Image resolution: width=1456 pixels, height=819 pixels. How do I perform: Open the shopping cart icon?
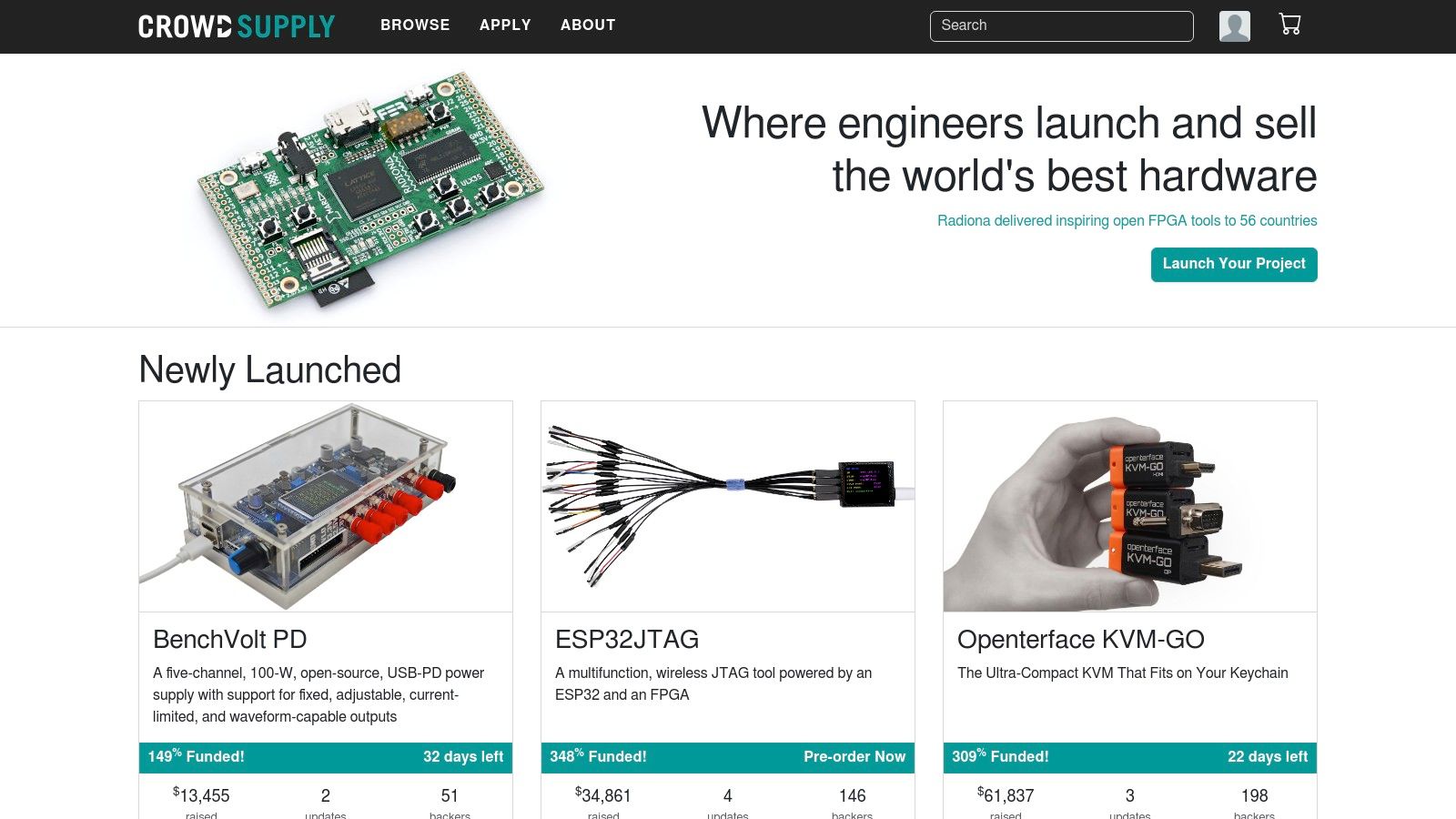(1289, 25)
